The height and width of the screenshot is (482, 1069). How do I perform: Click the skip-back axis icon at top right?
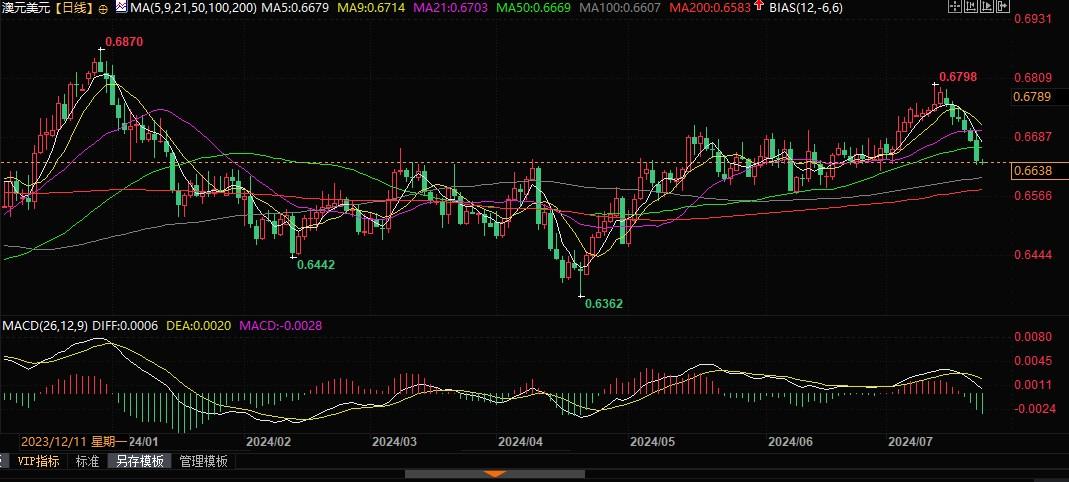pos(971,5)
